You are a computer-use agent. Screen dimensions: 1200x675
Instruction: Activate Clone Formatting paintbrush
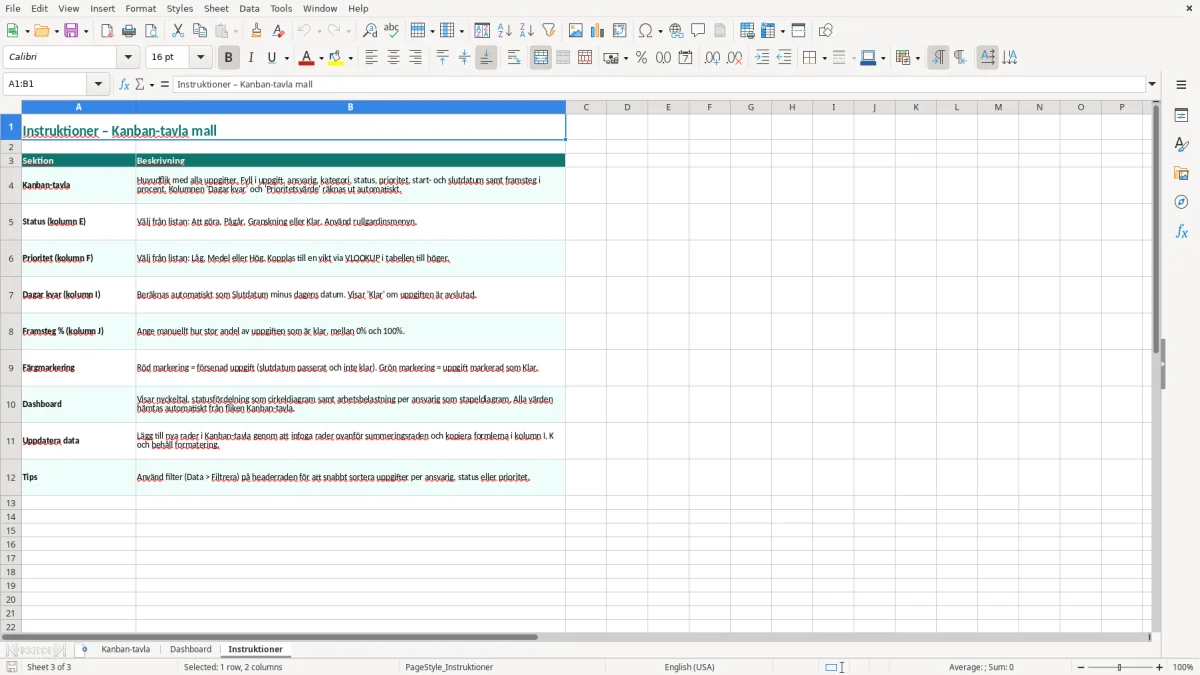[257, 31]
